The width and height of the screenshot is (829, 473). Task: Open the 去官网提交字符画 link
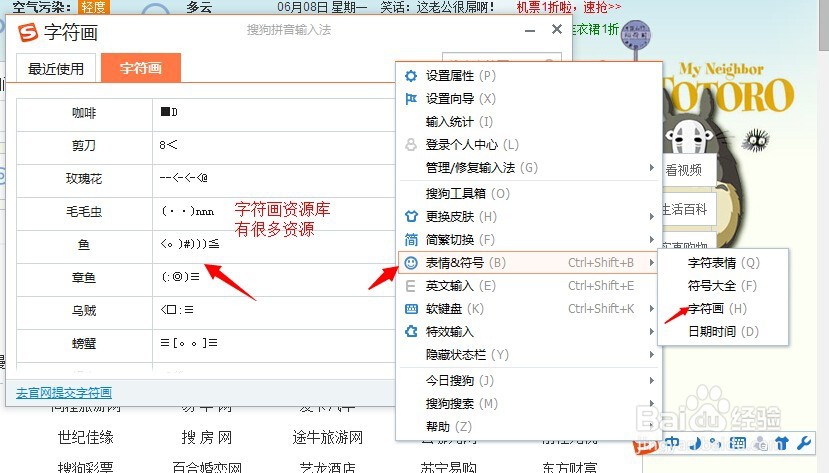[x=63, y=393]
